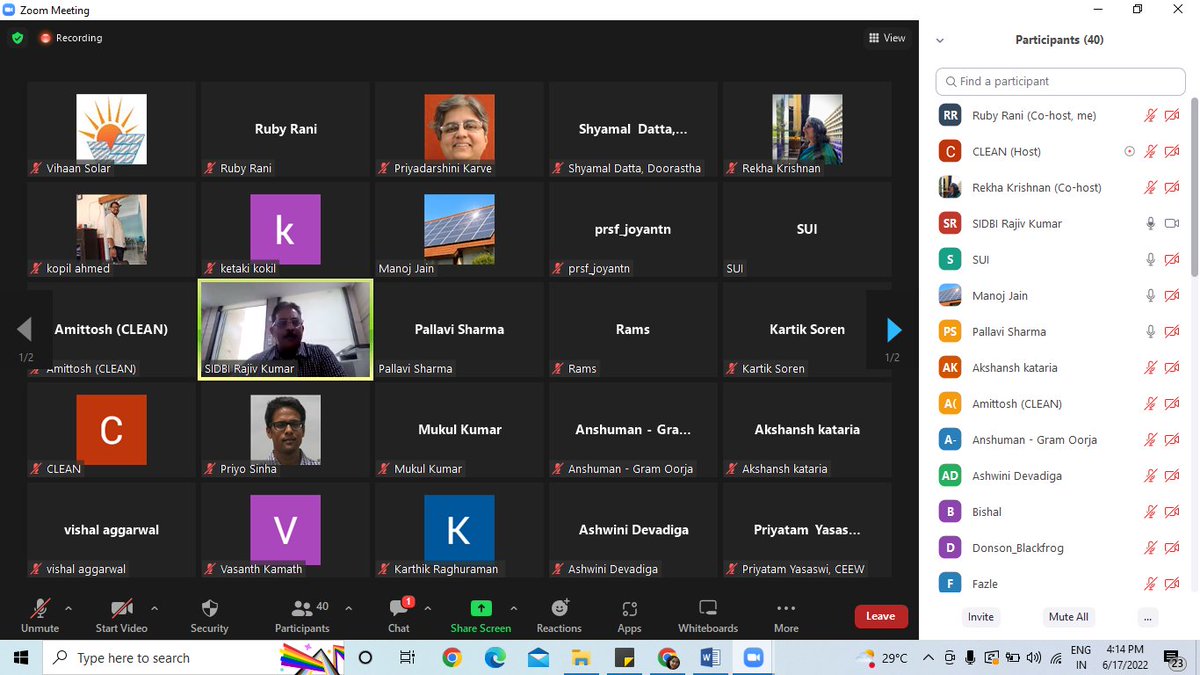Expand video options arrow beside Start Video

click(154, 608)
